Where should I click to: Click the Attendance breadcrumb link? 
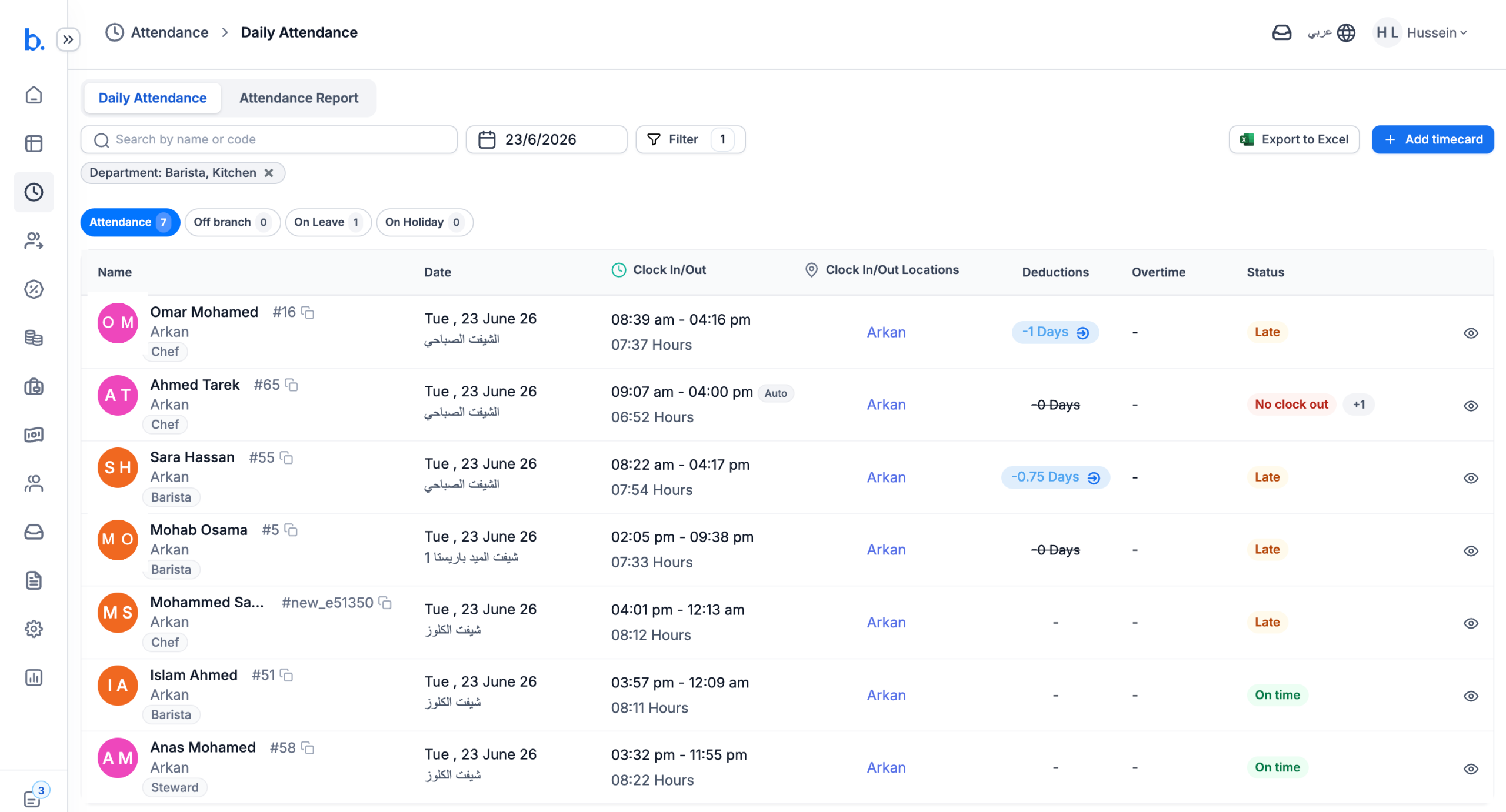(169, 32)
